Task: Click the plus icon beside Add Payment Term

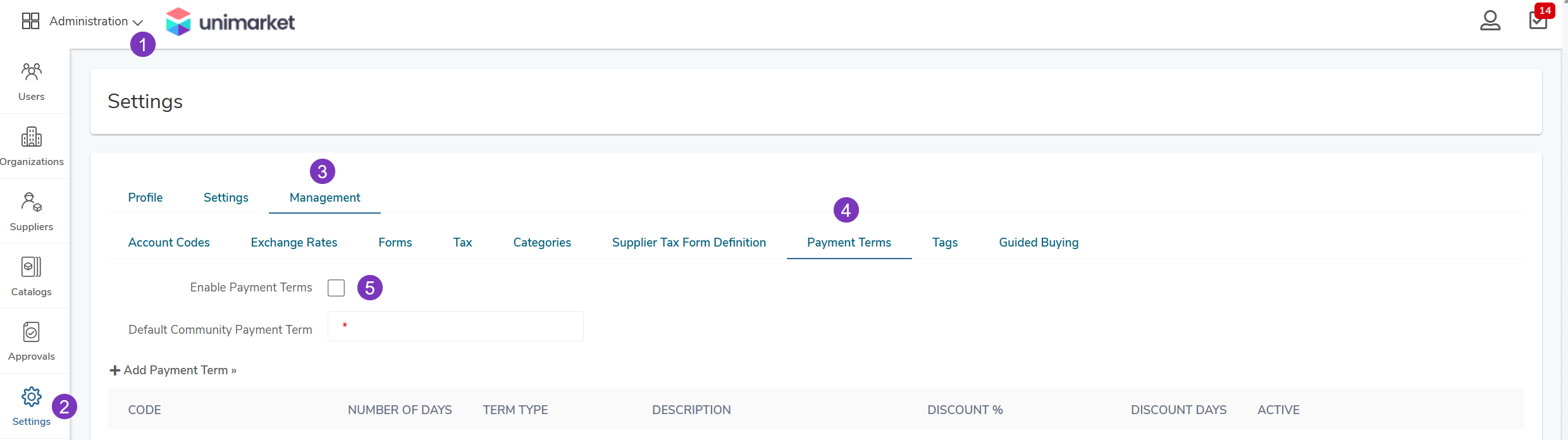Action: pos(115,370)
